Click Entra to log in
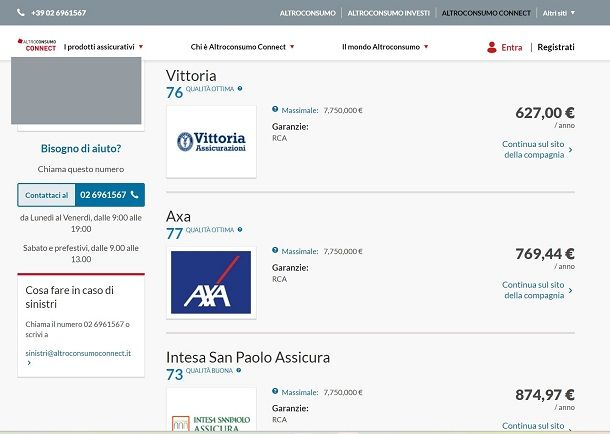The height and width of the screenshot is (434, 610). (512, 47)
